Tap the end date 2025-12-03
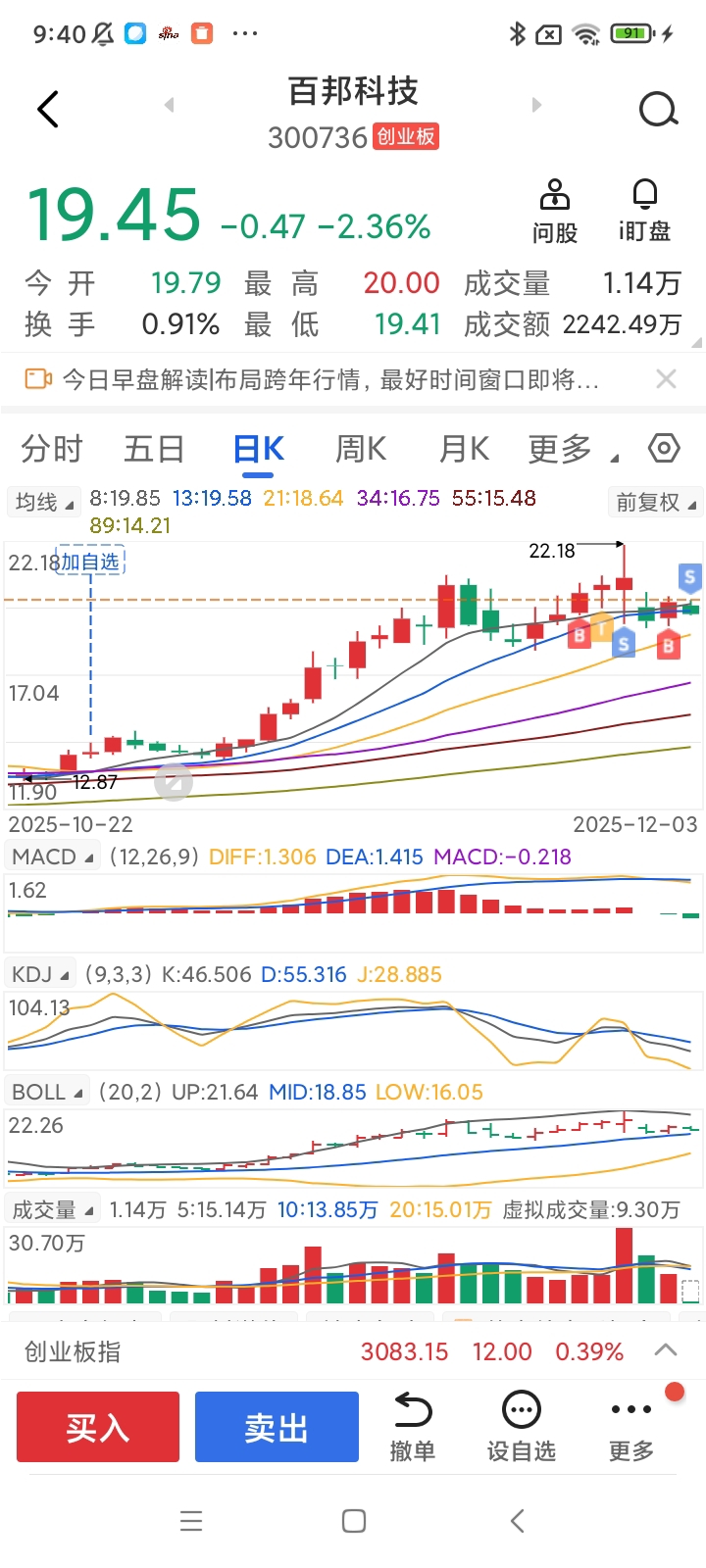This screenshot has height=1568, width=706. [635, 824]
